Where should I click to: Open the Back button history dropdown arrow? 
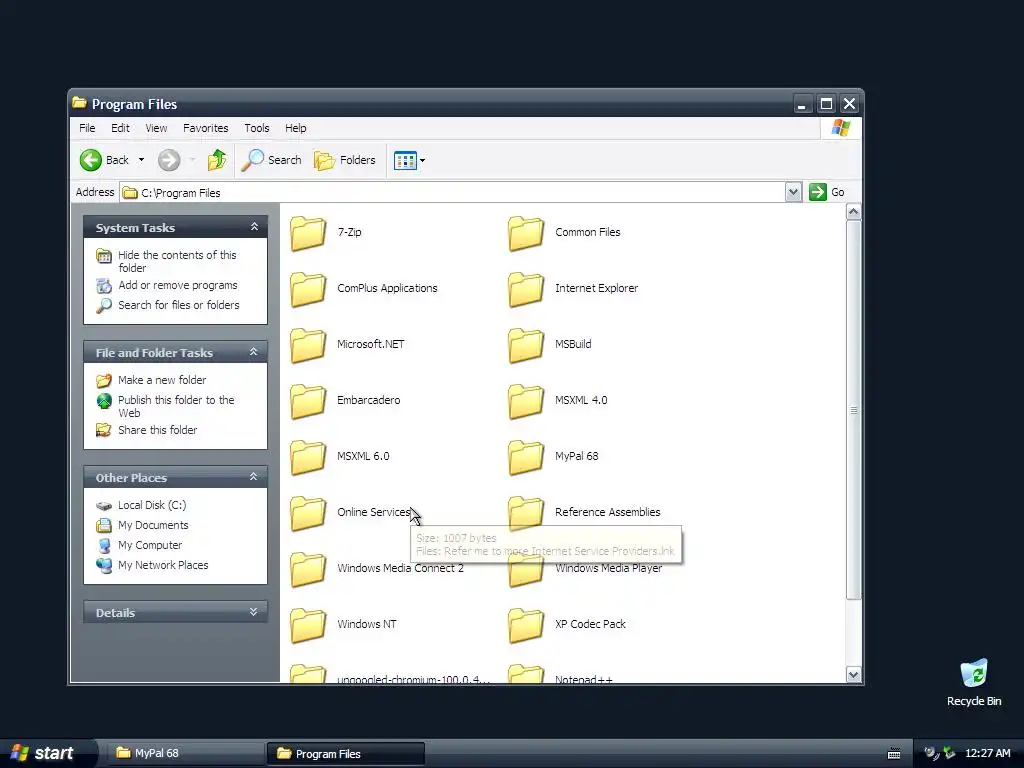141,160
